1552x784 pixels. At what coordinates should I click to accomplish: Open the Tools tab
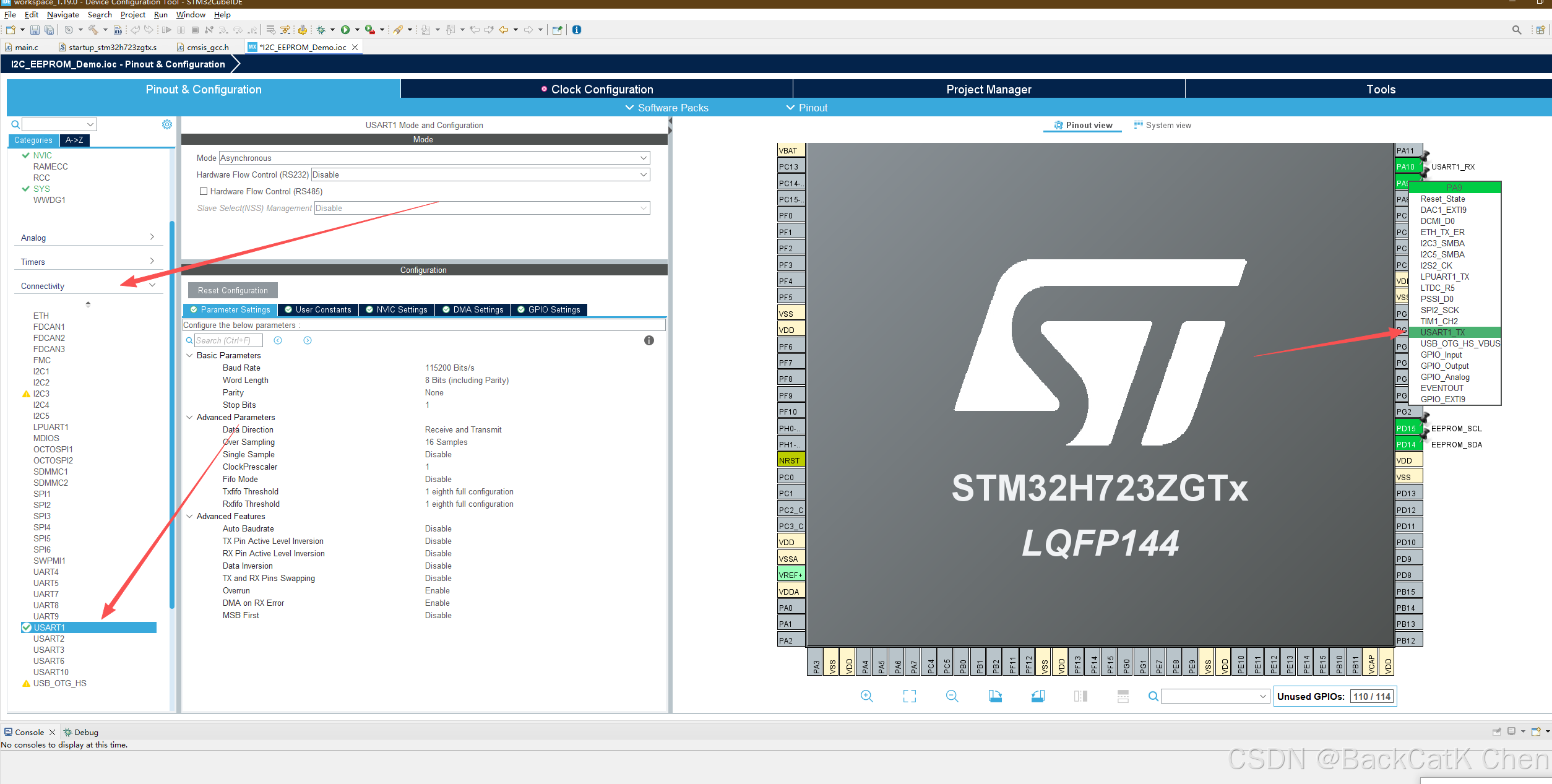[1381, 89]
